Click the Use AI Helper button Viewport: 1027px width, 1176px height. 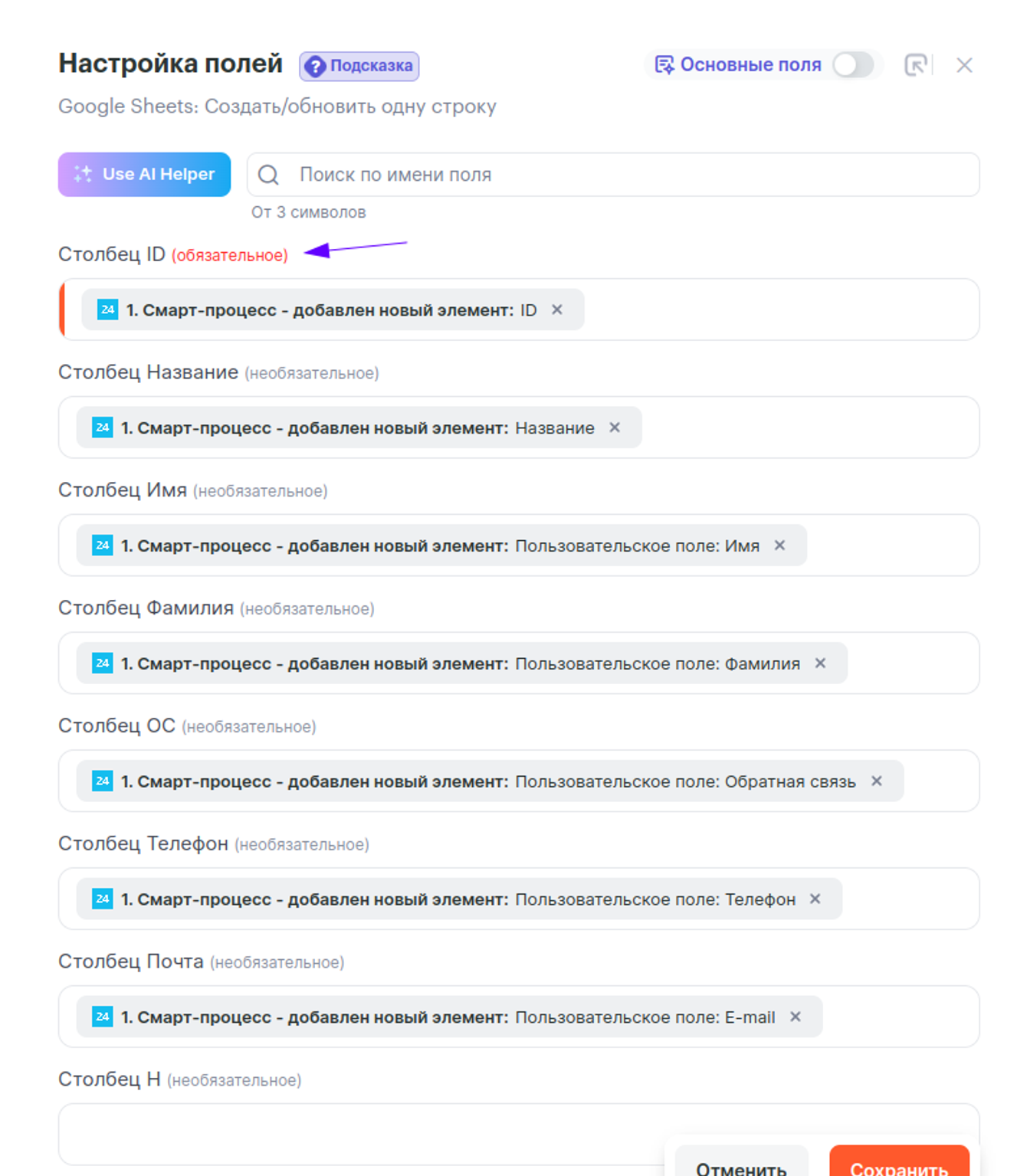pos(144,175)
